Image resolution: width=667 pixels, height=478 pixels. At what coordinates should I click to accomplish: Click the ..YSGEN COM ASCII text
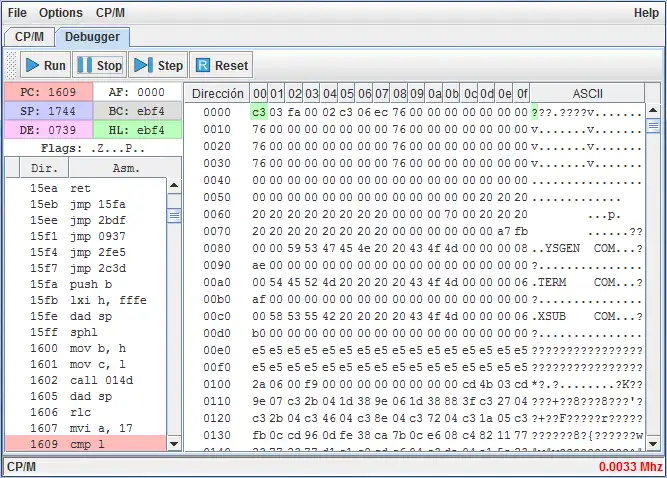(587, 248)
